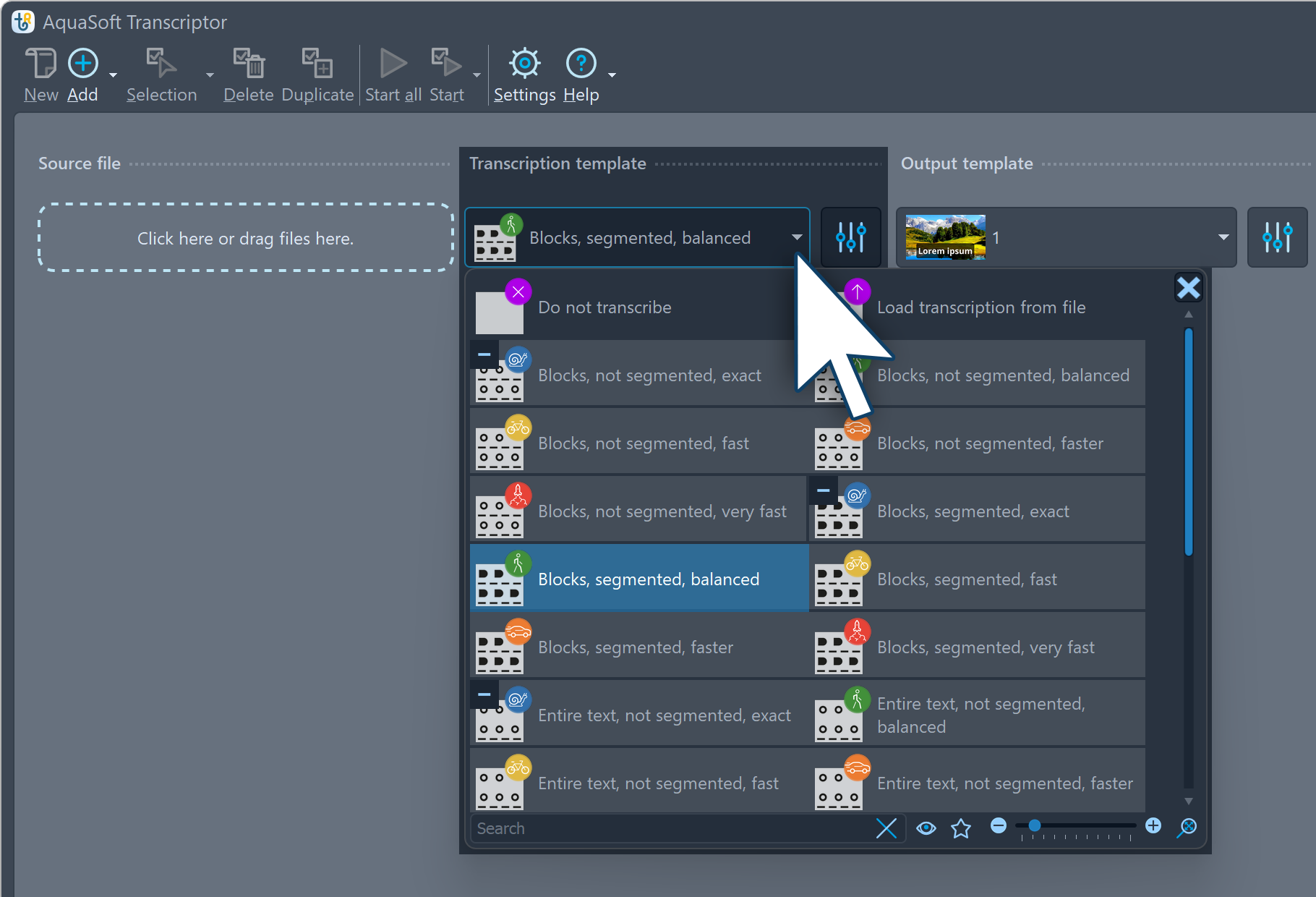Open transcription template adjustment sliders
Image resolution: width=1316 pixels, height=897 pixels.
850,237
